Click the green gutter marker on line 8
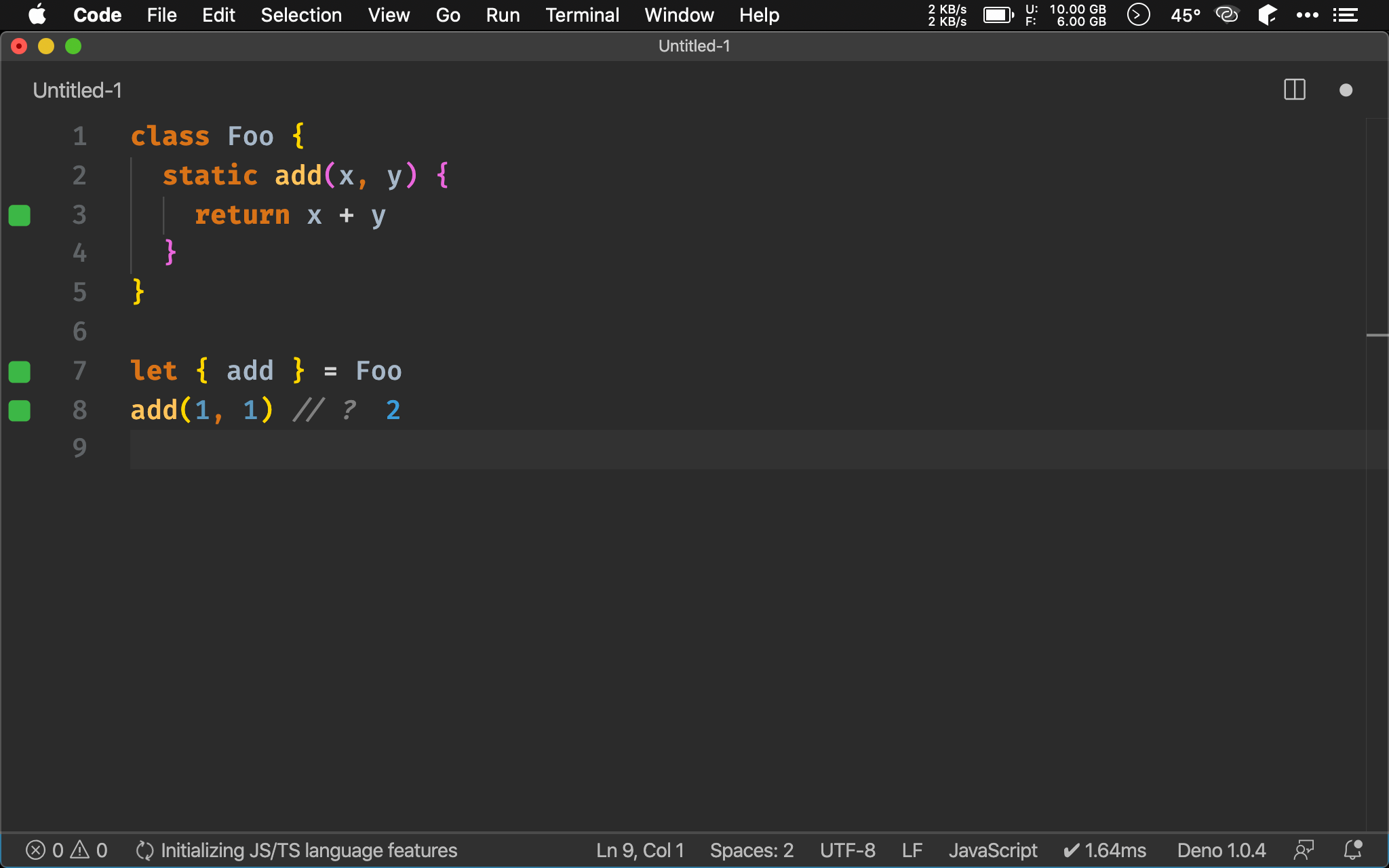 20,411
